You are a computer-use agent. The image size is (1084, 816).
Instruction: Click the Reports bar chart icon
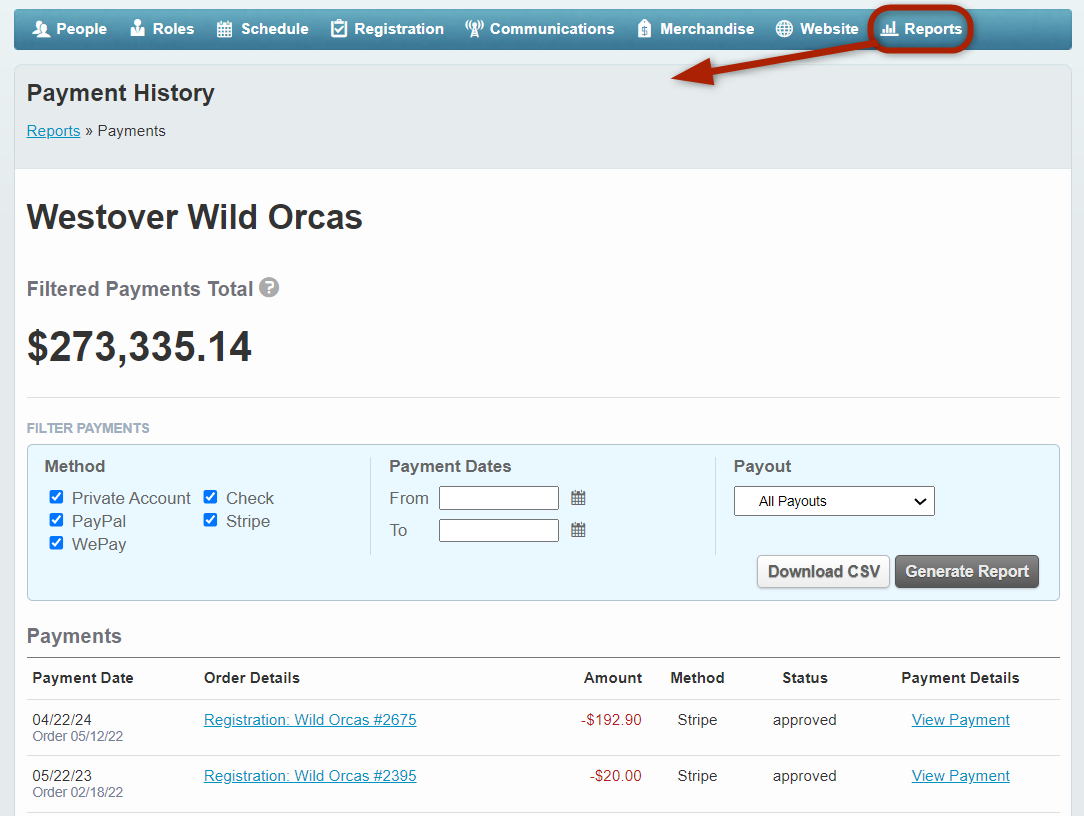click(x=889, y=28)
